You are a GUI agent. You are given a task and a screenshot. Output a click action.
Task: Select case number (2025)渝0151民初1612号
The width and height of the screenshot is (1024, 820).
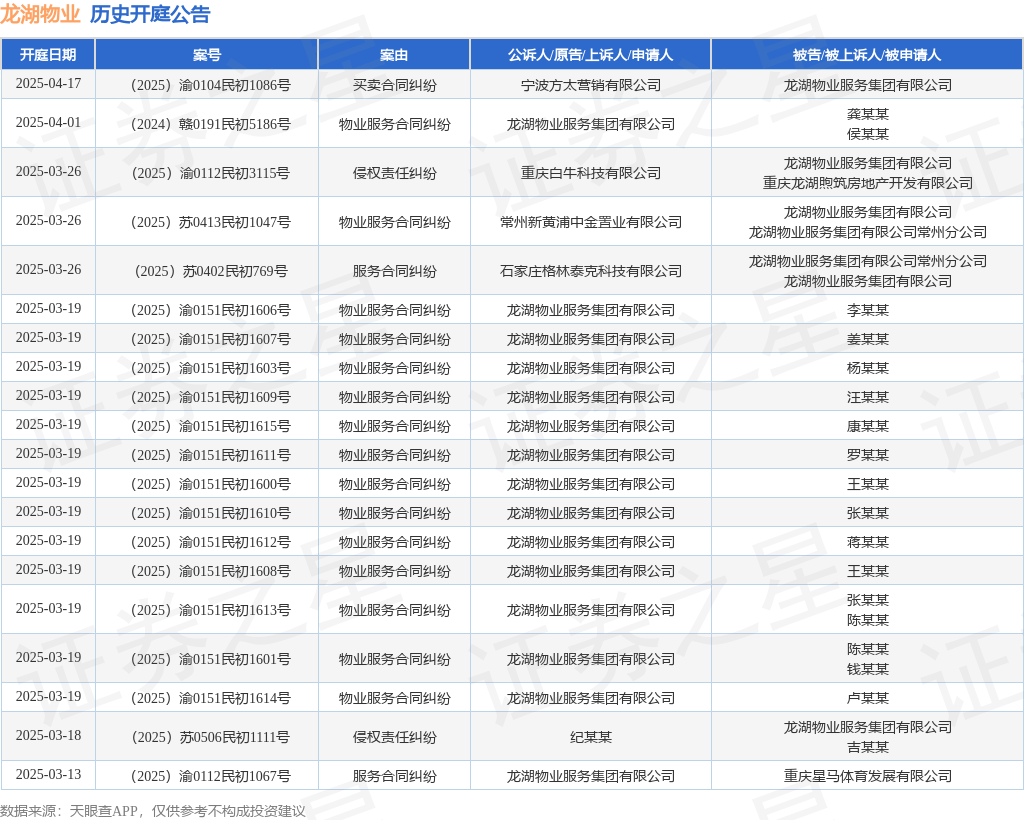pos(210,542)
